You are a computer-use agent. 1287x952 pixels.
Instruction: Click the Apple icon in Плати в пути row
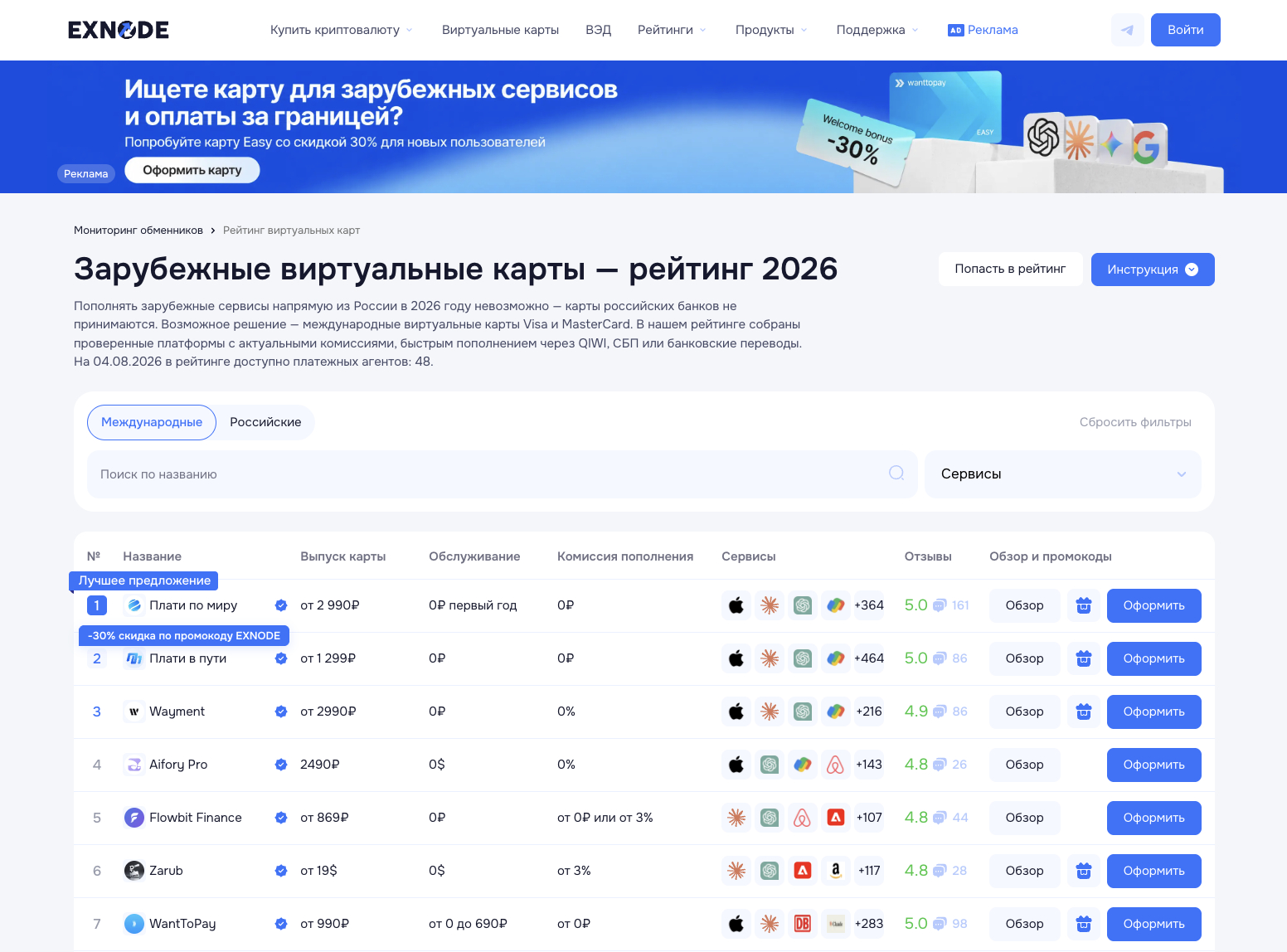point(736,658)
